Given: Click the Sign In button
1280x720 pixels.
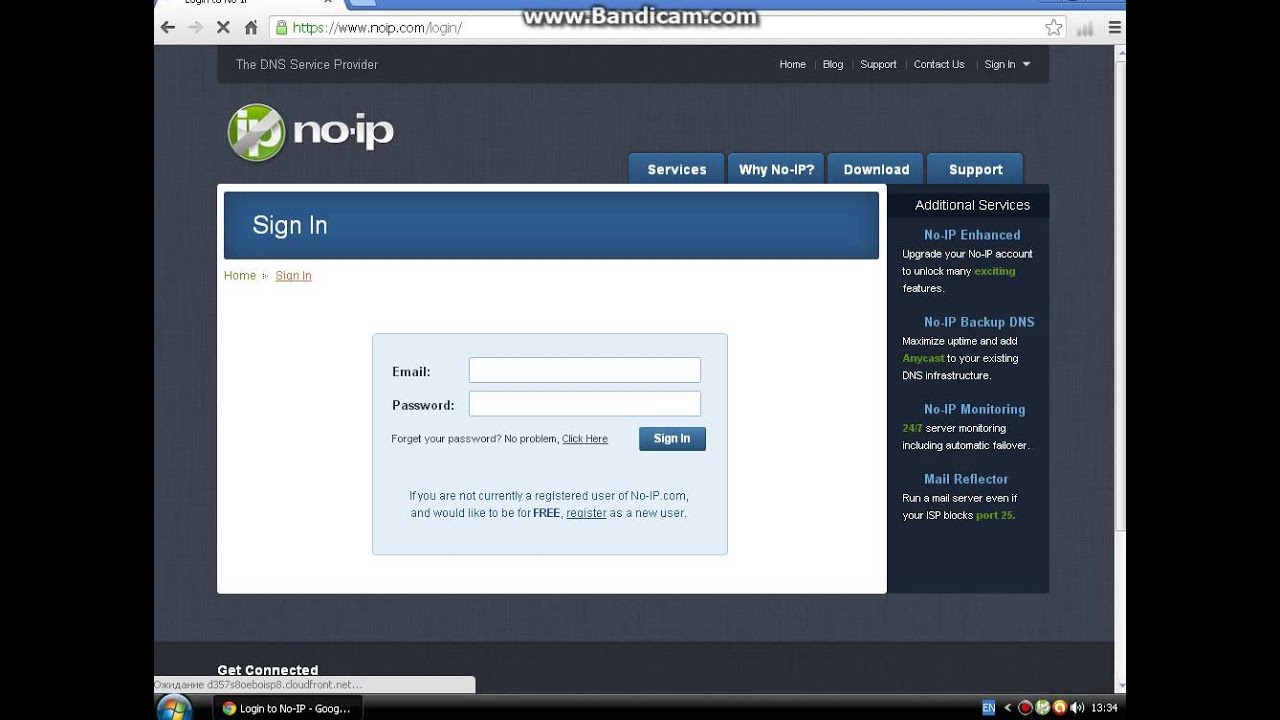Looking at the screenshot, I should click(672, 439).
